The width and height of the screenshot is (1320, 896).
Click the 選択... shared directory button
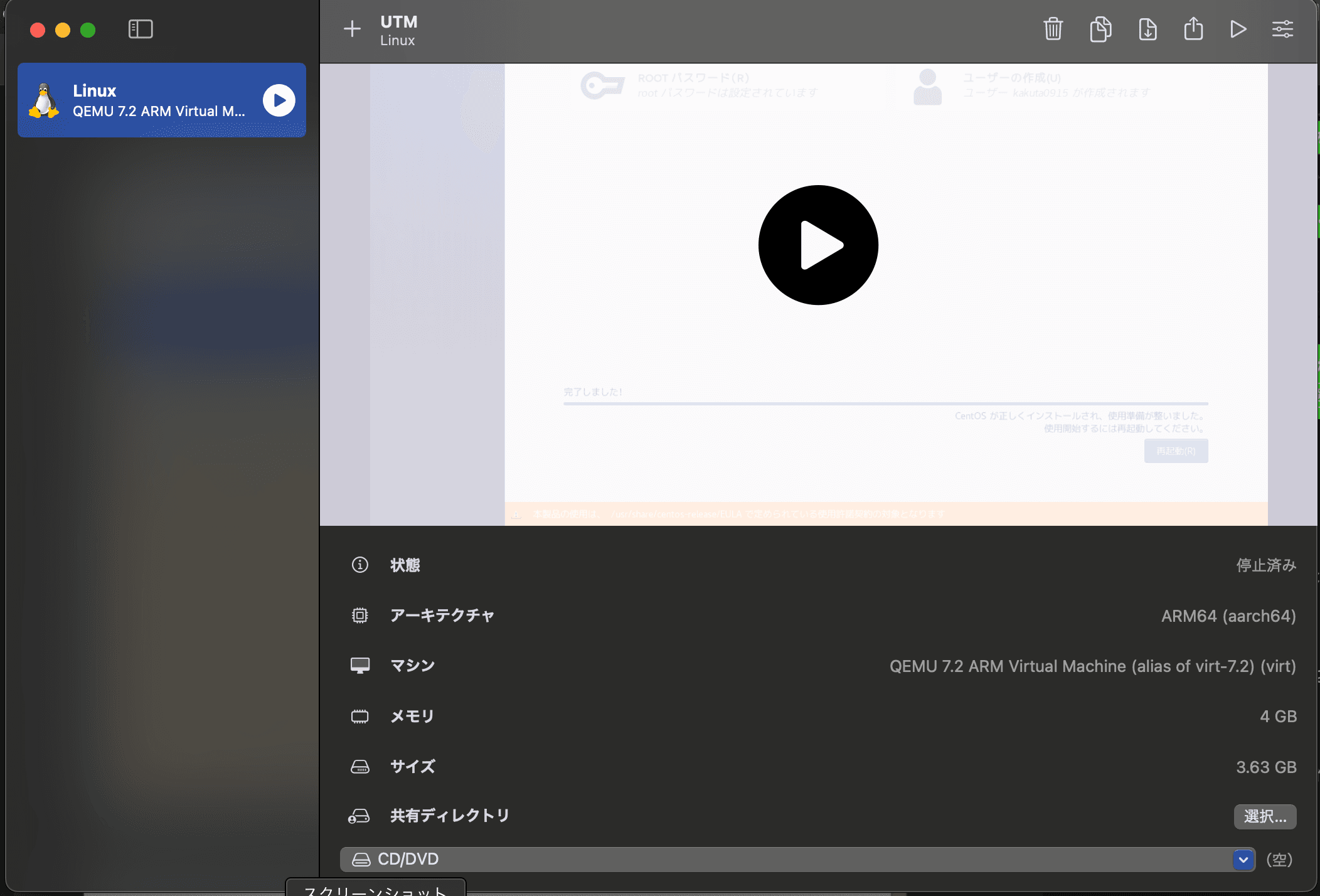(x=1265, y=816)
